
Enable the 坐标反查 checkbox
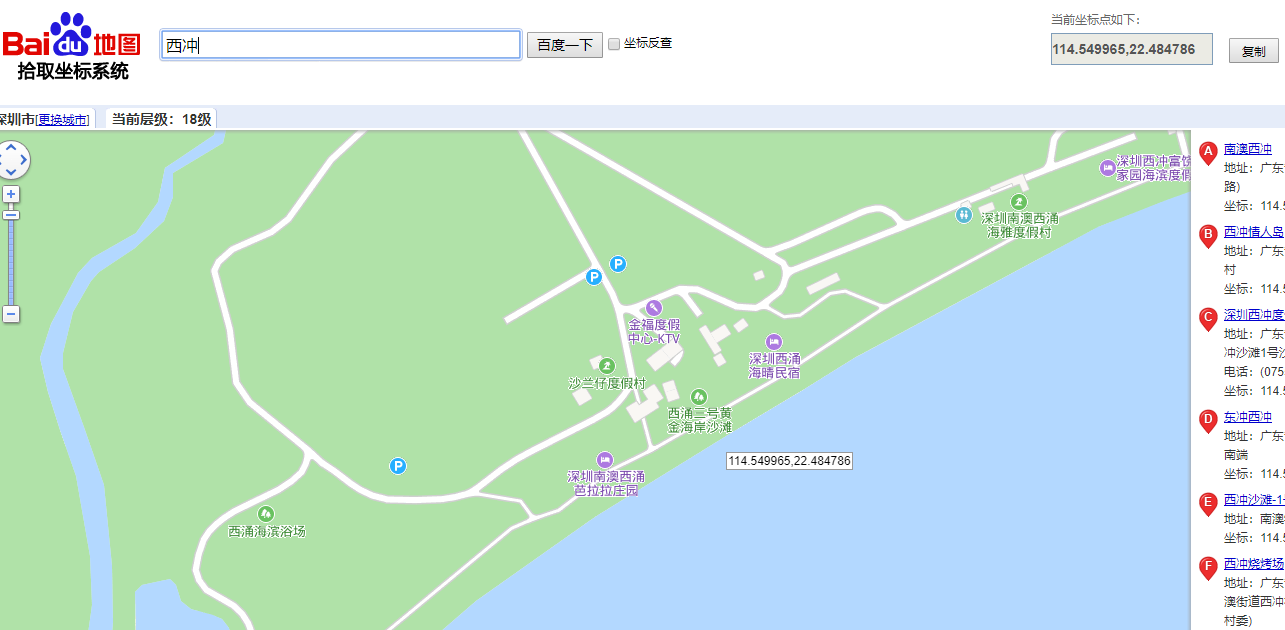point(614,44)
